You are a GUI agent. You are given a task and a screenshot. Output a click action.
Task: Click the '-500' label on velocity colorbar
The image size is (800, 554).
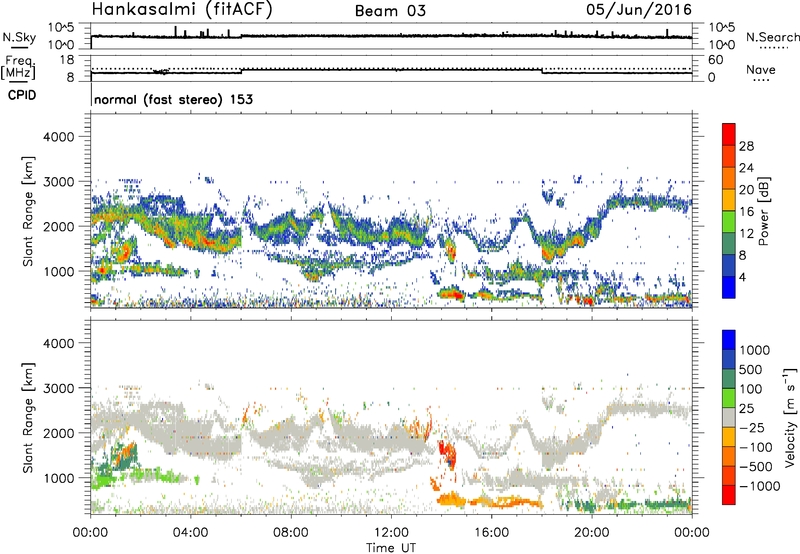(756, 467)
